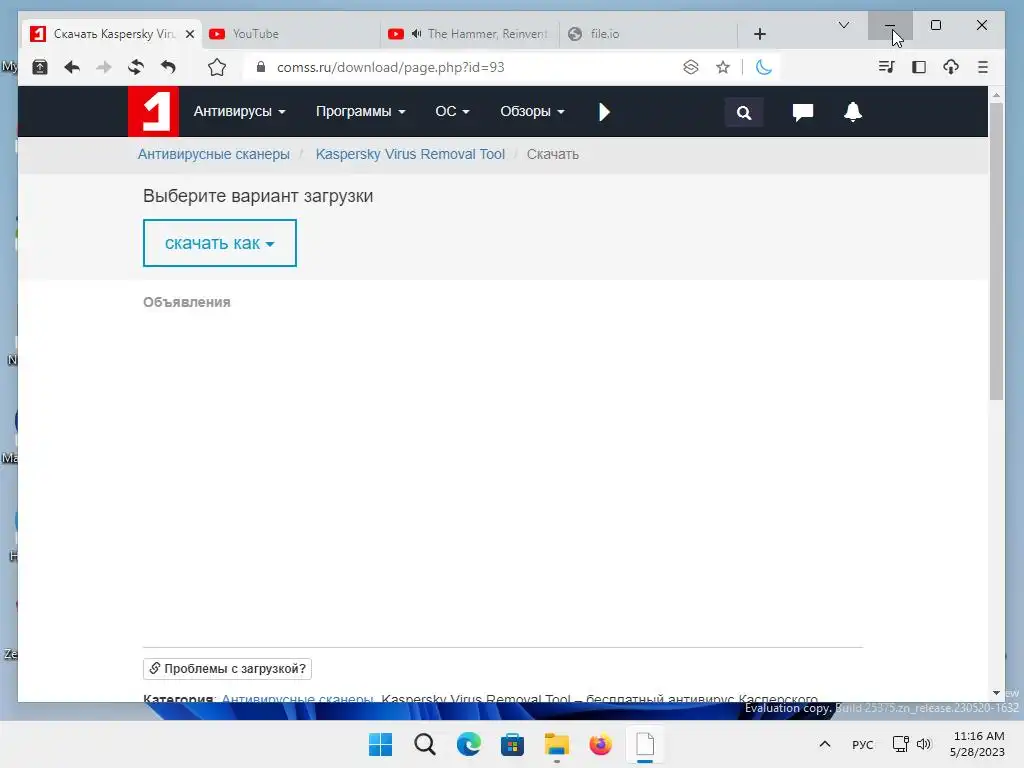Image resolution: width=1024 pixels, height=768 pixels.
Task: Click the red Comss site logo
Action: [x=153, y=112]
